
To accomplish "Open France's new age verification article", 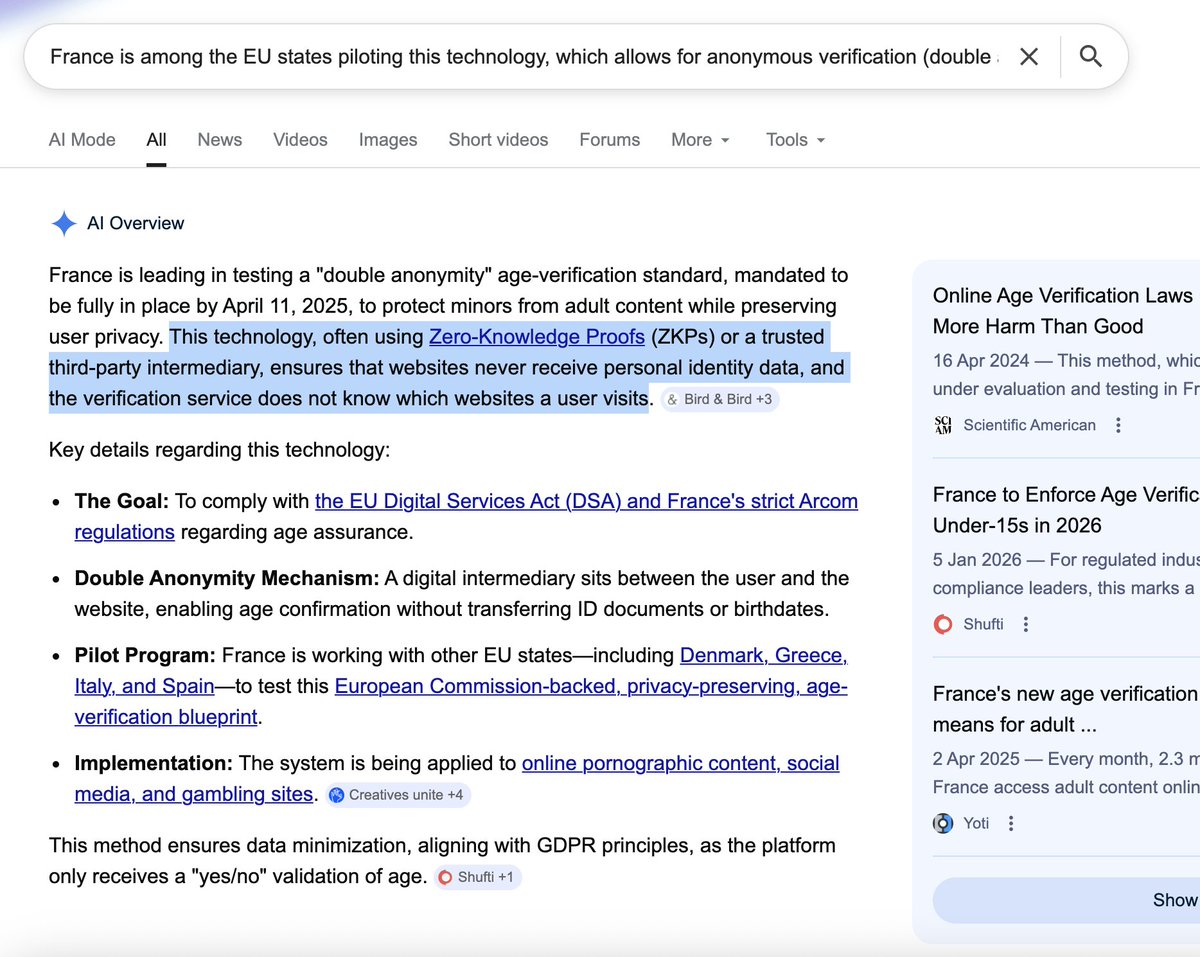I will 1065,708.
